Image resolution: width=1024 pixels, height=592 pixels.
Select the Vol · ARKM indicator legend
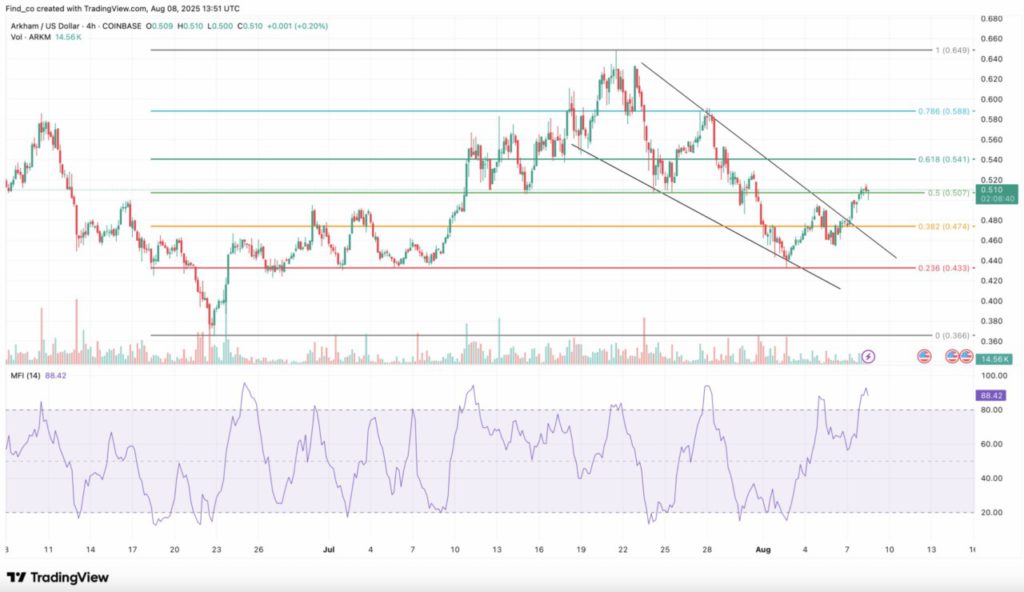click(x=32, y=37)
